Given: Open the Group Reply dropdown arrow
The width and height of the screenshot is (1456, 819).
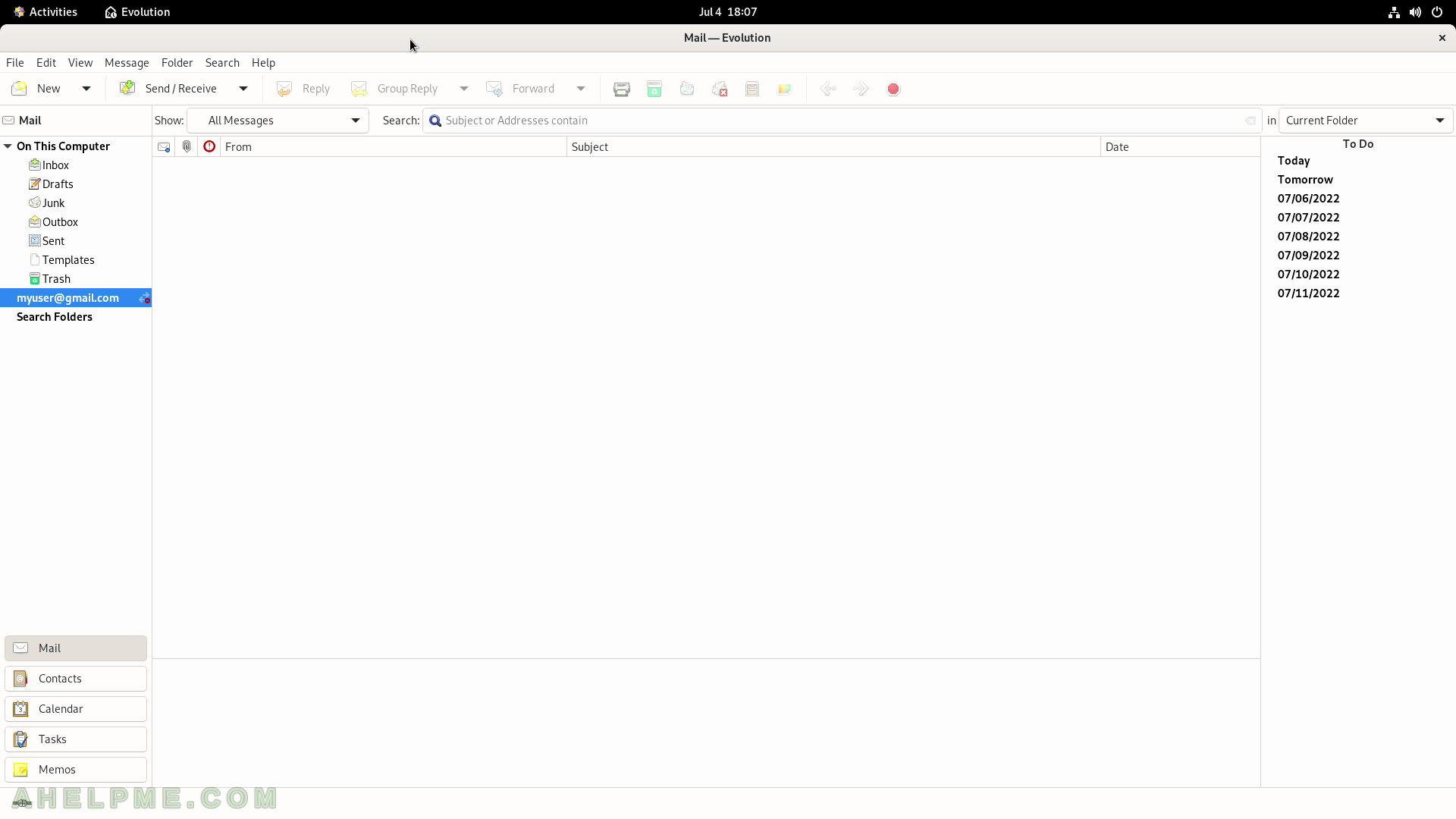Looking at the screenshot, I should [x=464, y=89].
